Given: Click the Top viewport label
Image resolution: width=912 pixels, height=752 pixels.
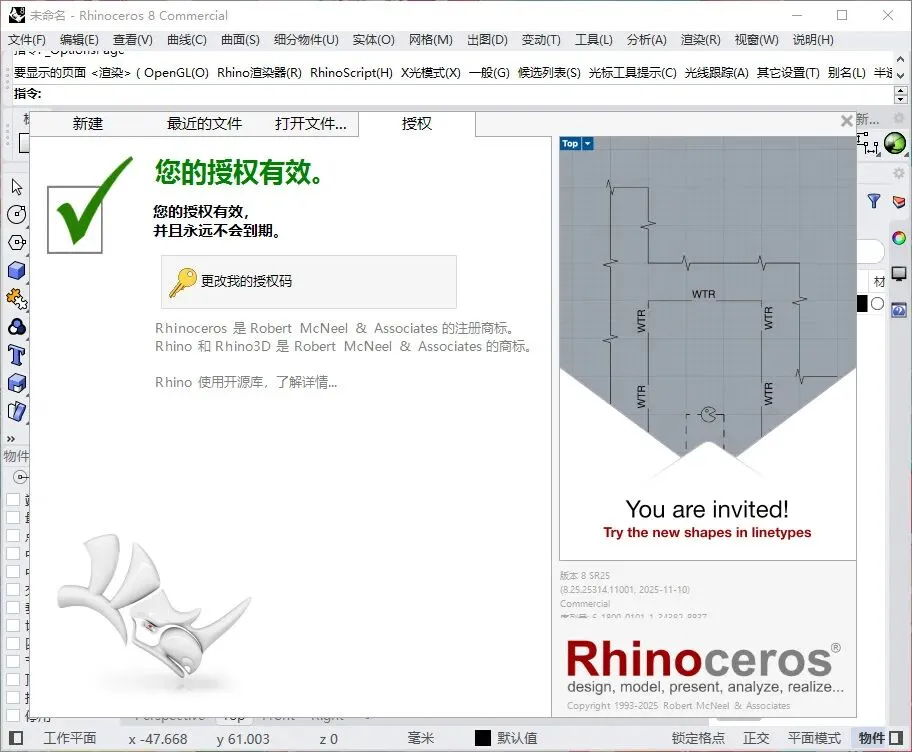Looking at the screenshot, I should (x=570, y=144).
